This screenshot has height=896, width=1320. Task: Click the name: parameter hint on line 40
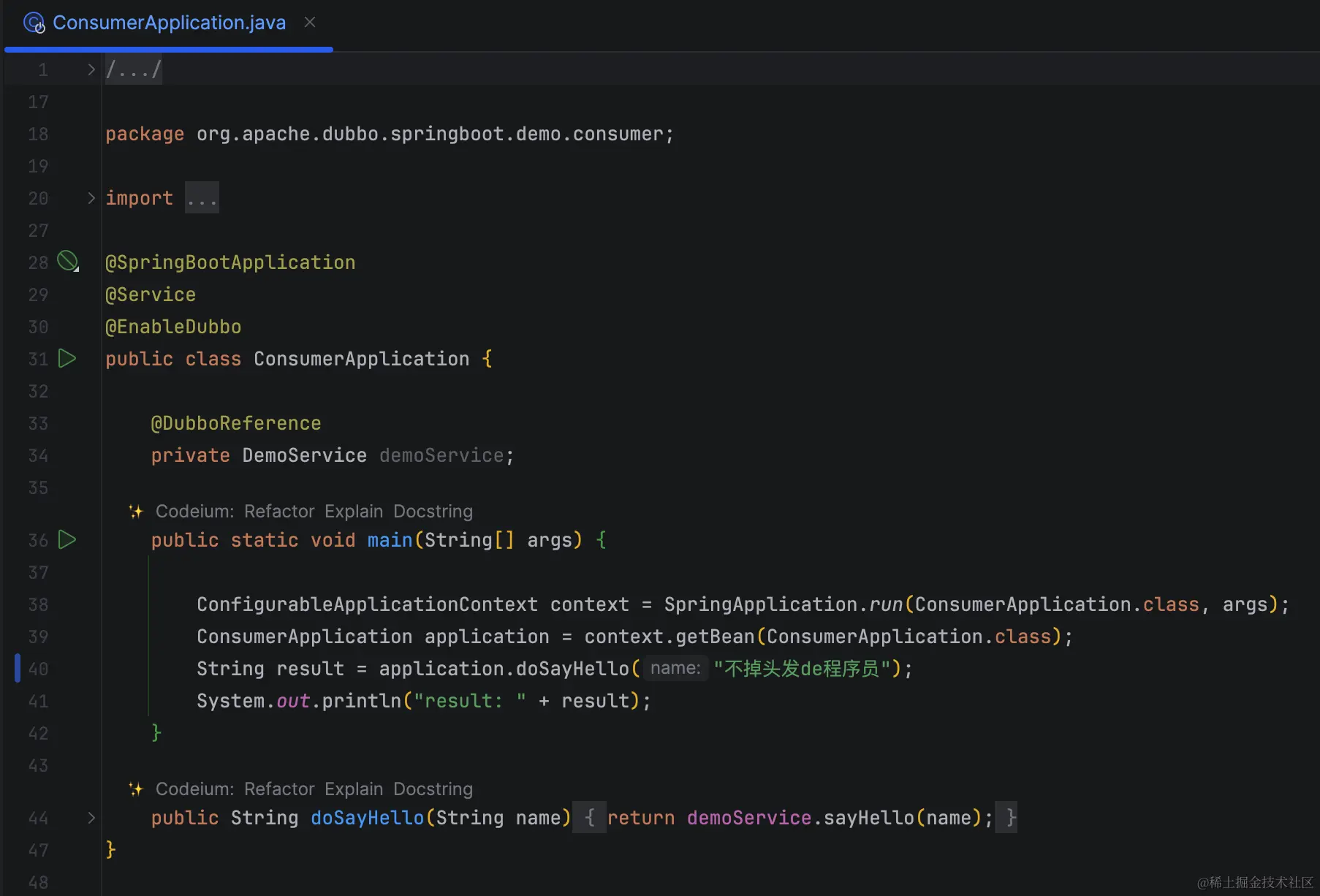coord(675,668)
